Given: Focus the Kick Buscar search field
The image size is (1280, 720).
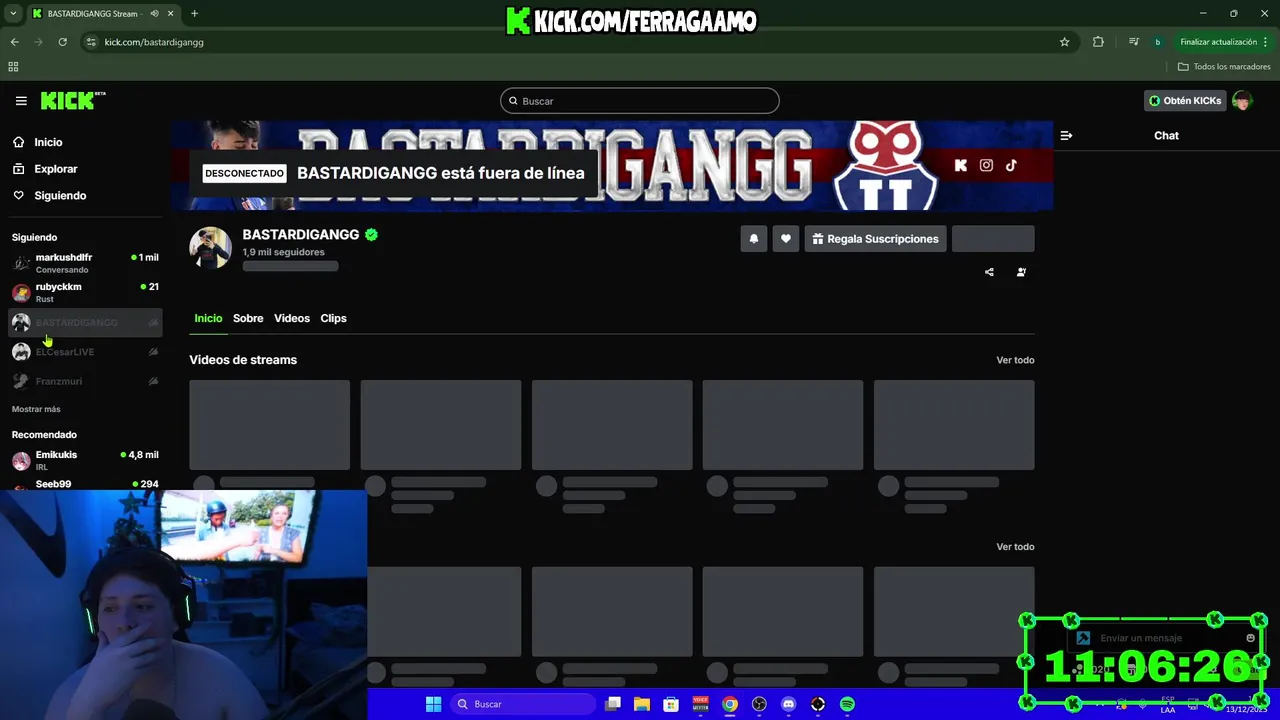Looking at the screenshot, I should [640, 101].
